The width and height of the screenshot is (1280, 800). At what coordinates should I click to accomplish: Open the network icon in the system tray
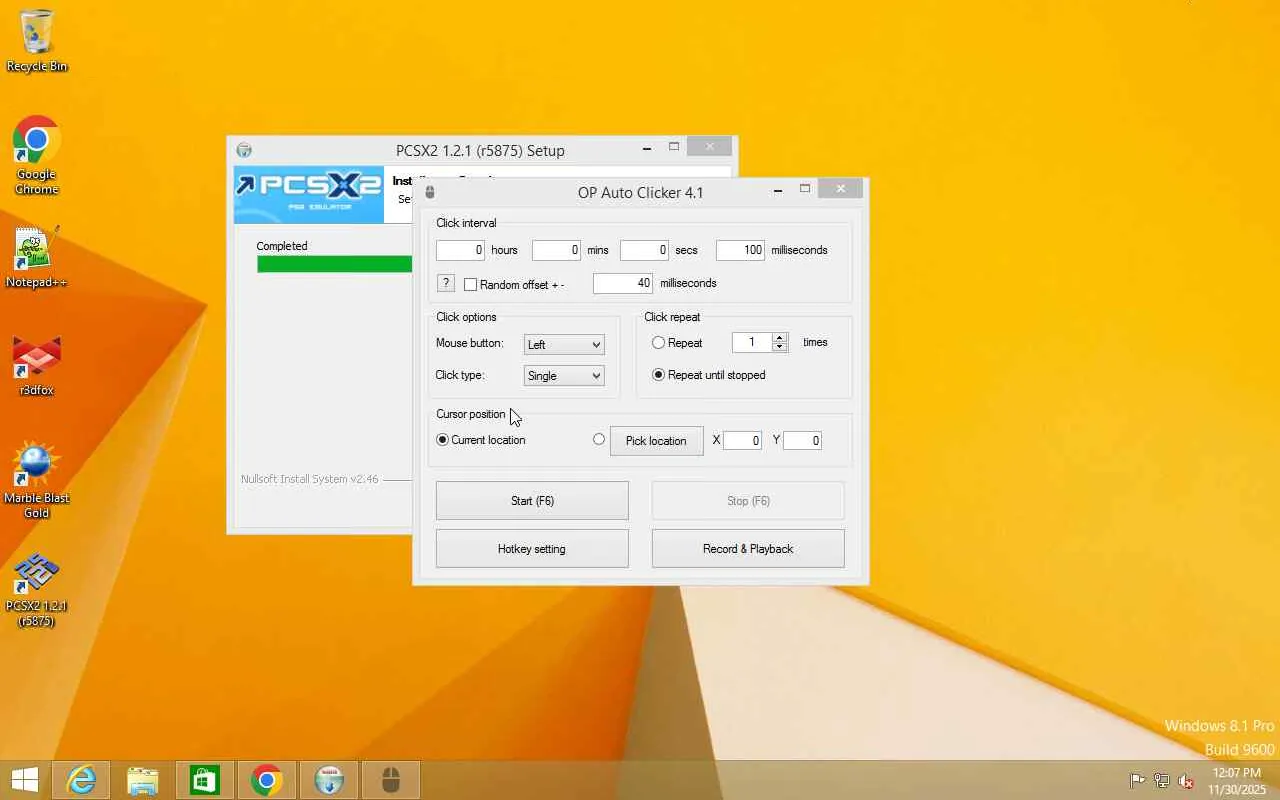(x=1162, y=781)
